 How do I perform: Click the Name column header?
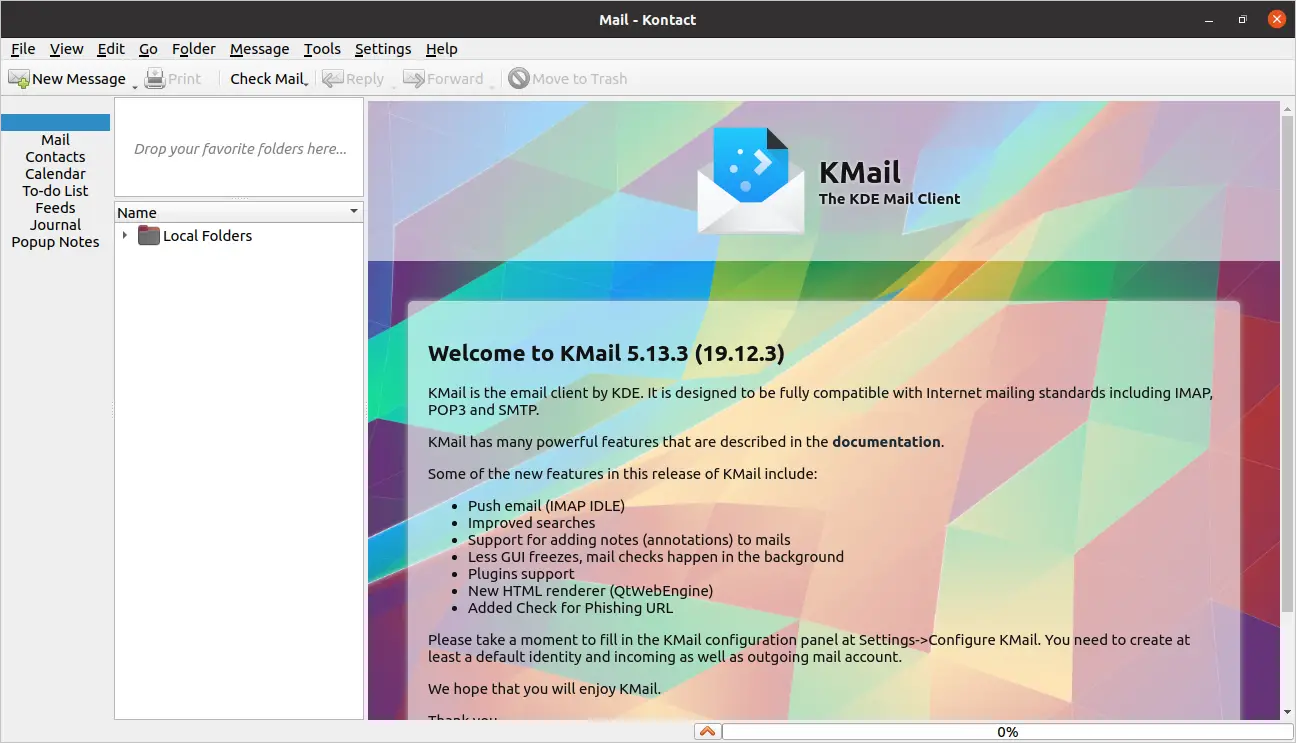tap(238, 212)
